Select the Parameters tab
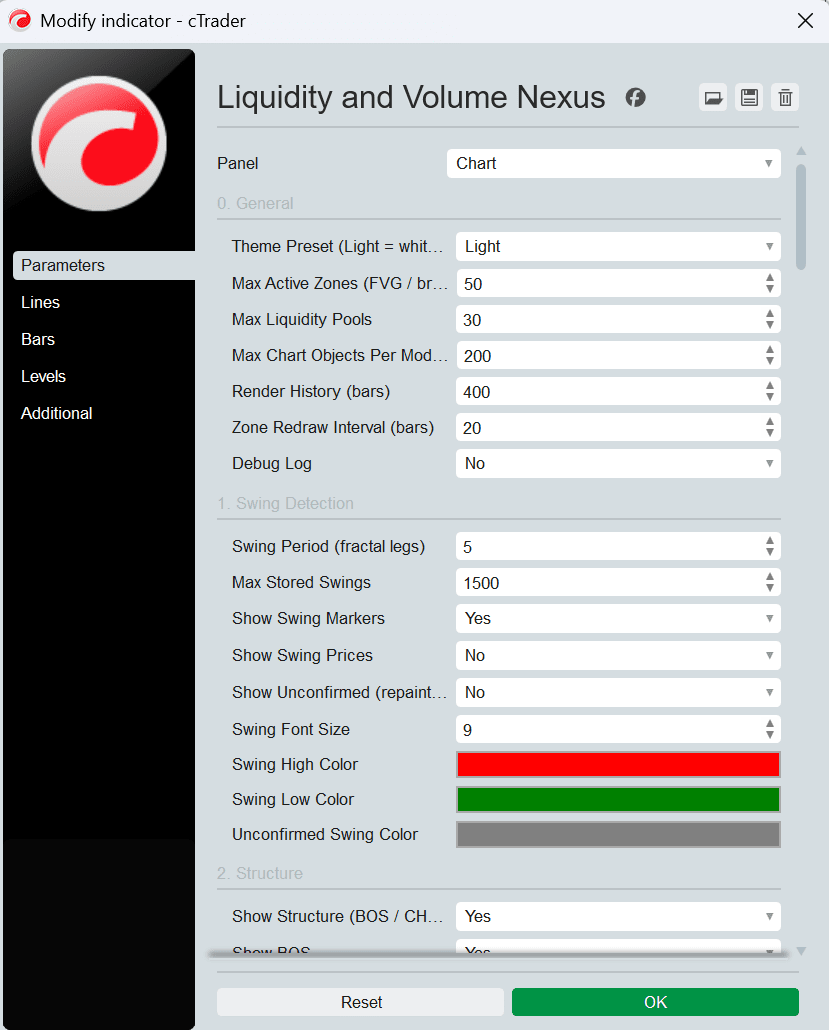The width and height of the screenshot is (829, 1030). pyautogui.click(x=104, y=265)
